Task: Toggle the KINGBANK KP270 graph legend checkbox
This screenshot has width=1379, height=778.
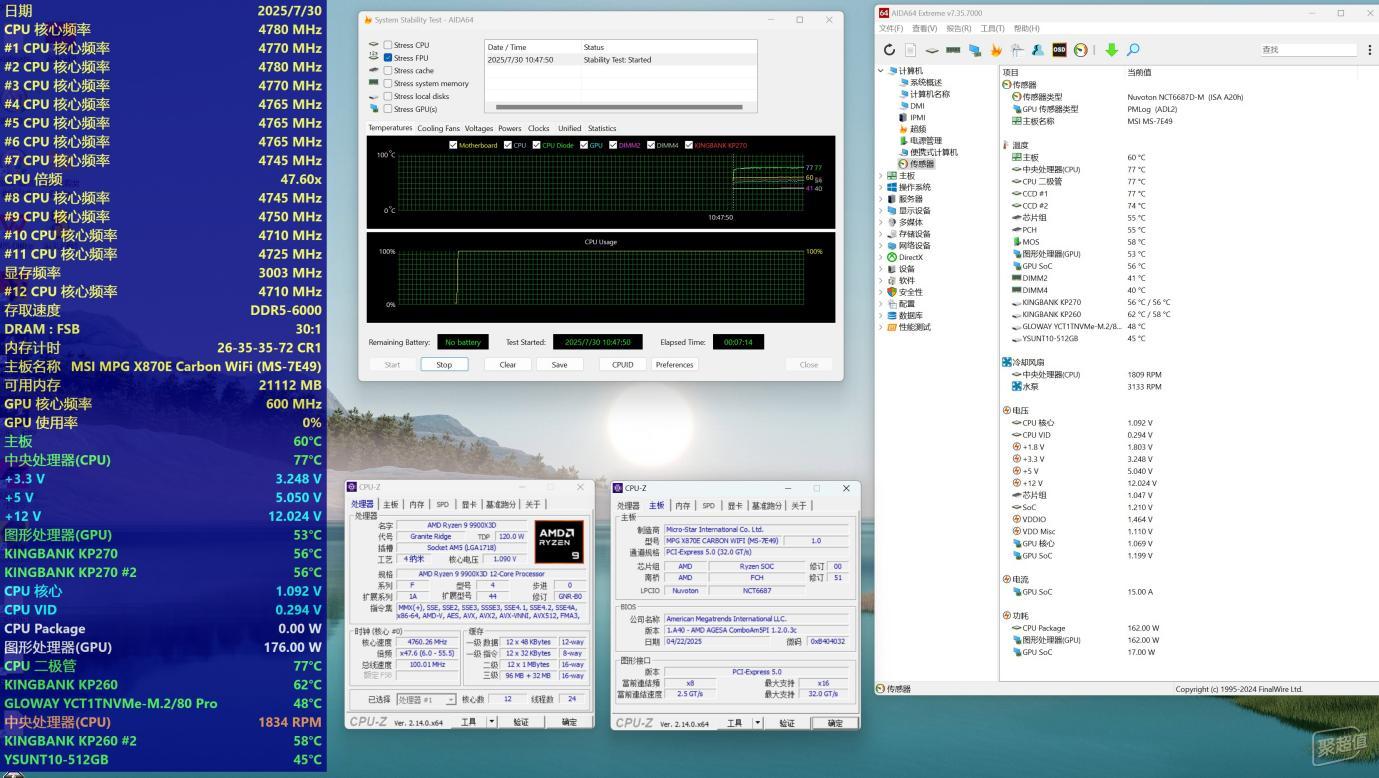Action: (689, 145)
